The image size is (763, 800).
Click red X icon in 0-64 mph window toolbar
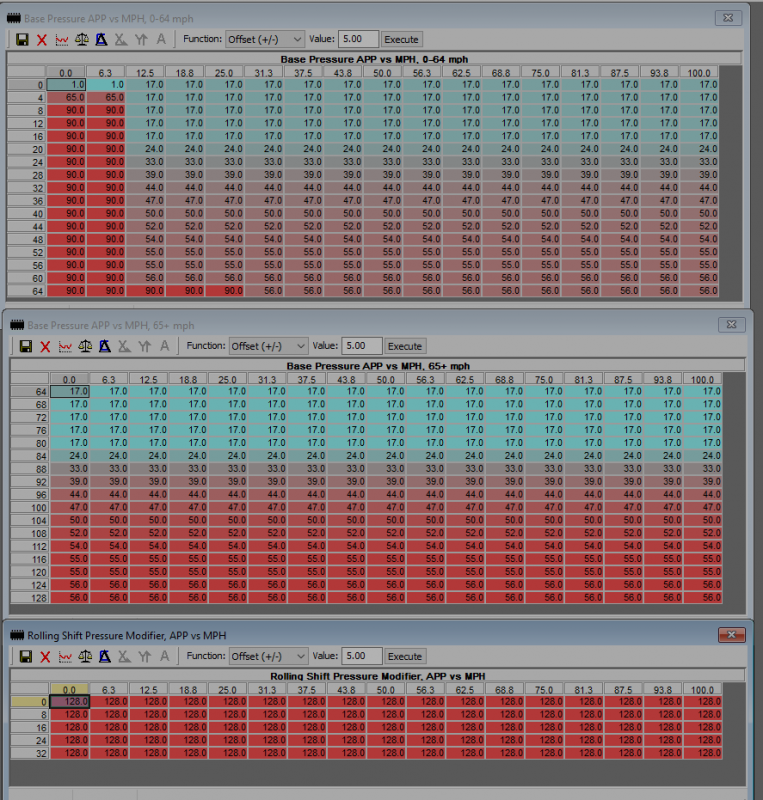[42, 39]
